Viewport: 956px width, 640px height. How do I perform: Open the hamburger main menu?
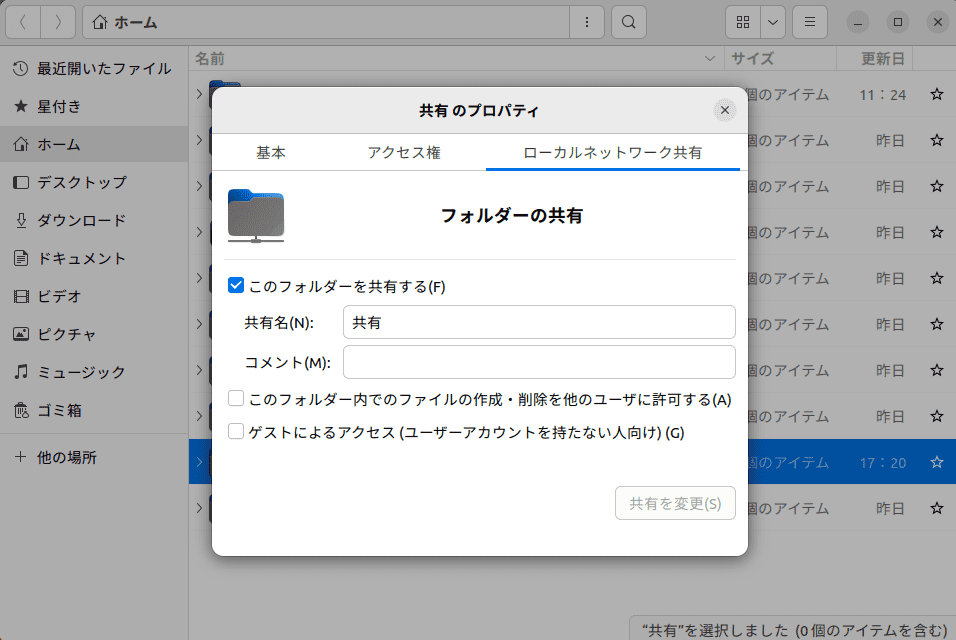point(810,23)
